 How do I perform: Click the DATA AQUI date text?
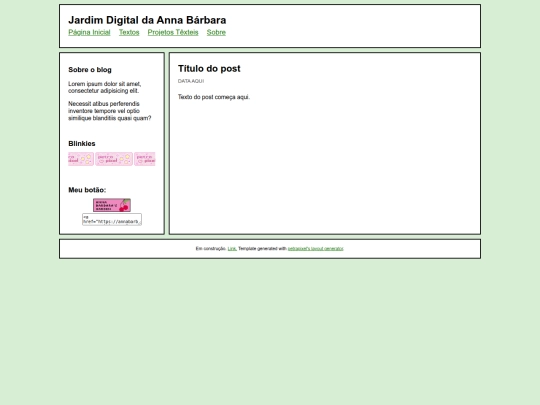(x=191, y=81)
